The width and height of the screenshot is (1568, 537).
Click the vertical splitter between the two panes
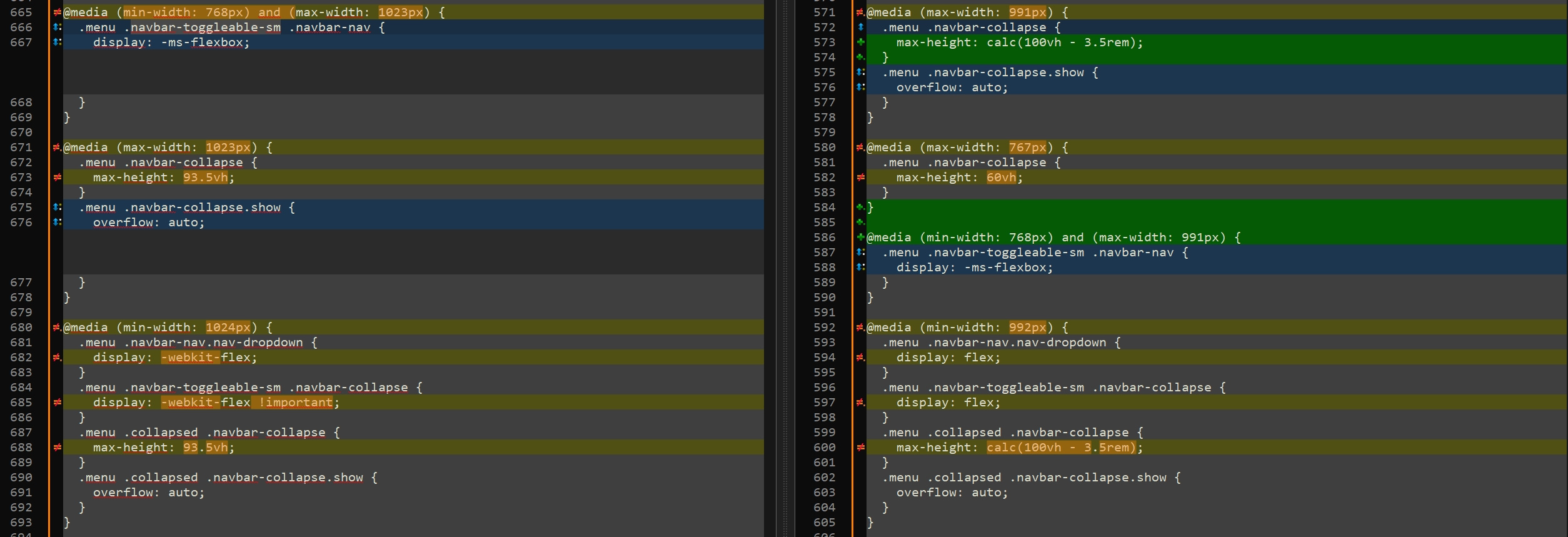[x=785, y=269]
